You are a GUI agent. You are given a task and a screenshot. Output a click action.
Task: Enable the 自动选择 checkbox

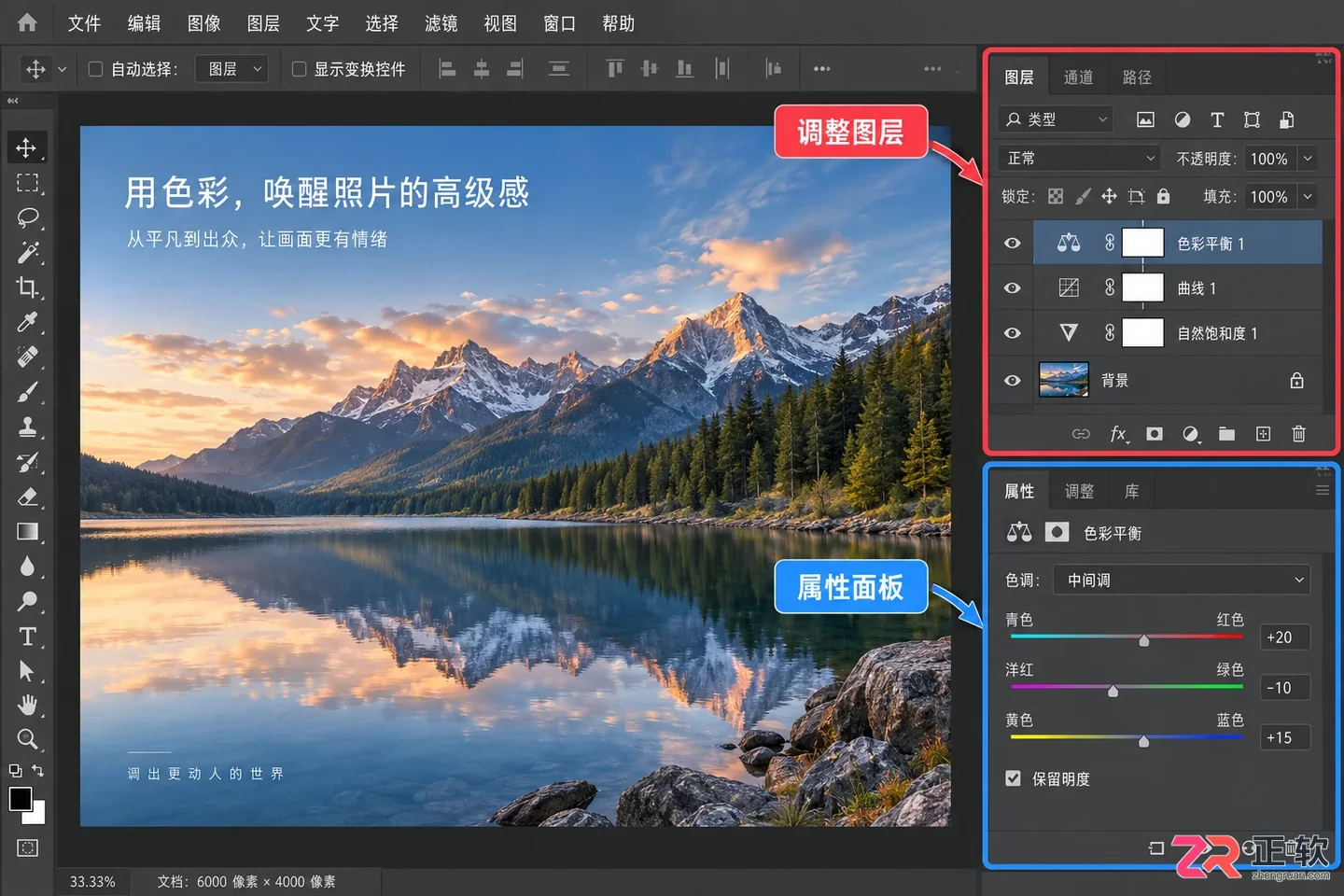(95, 69)
